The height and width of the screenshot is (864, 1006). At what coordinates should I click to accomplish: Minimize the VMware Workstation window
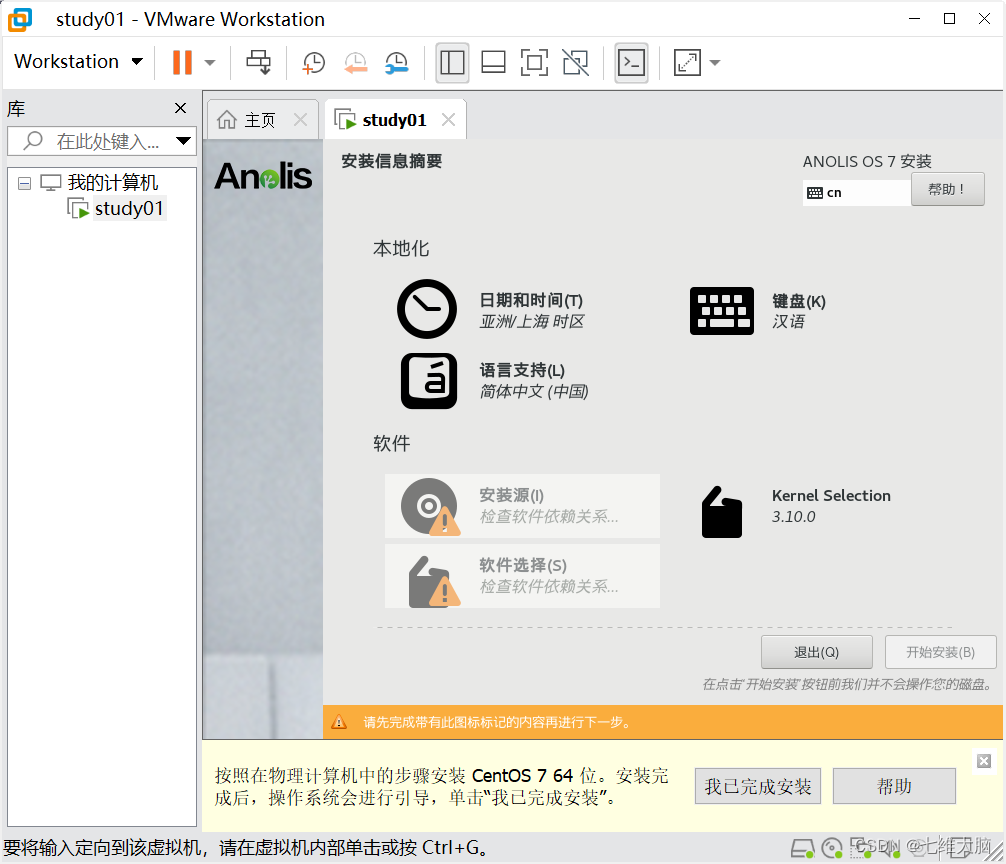[915, 19]
